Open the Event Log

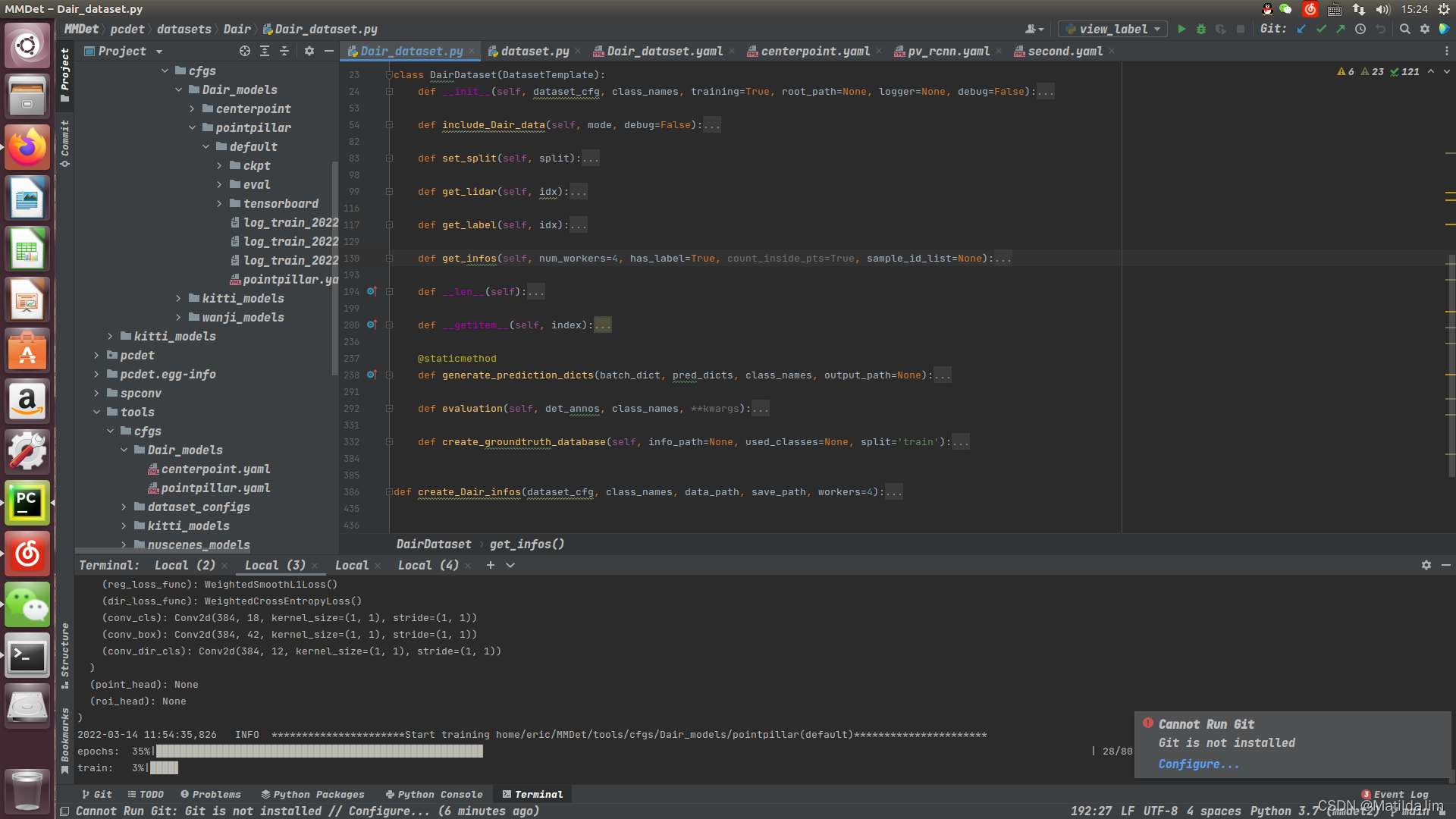(x=1395, y=794)
